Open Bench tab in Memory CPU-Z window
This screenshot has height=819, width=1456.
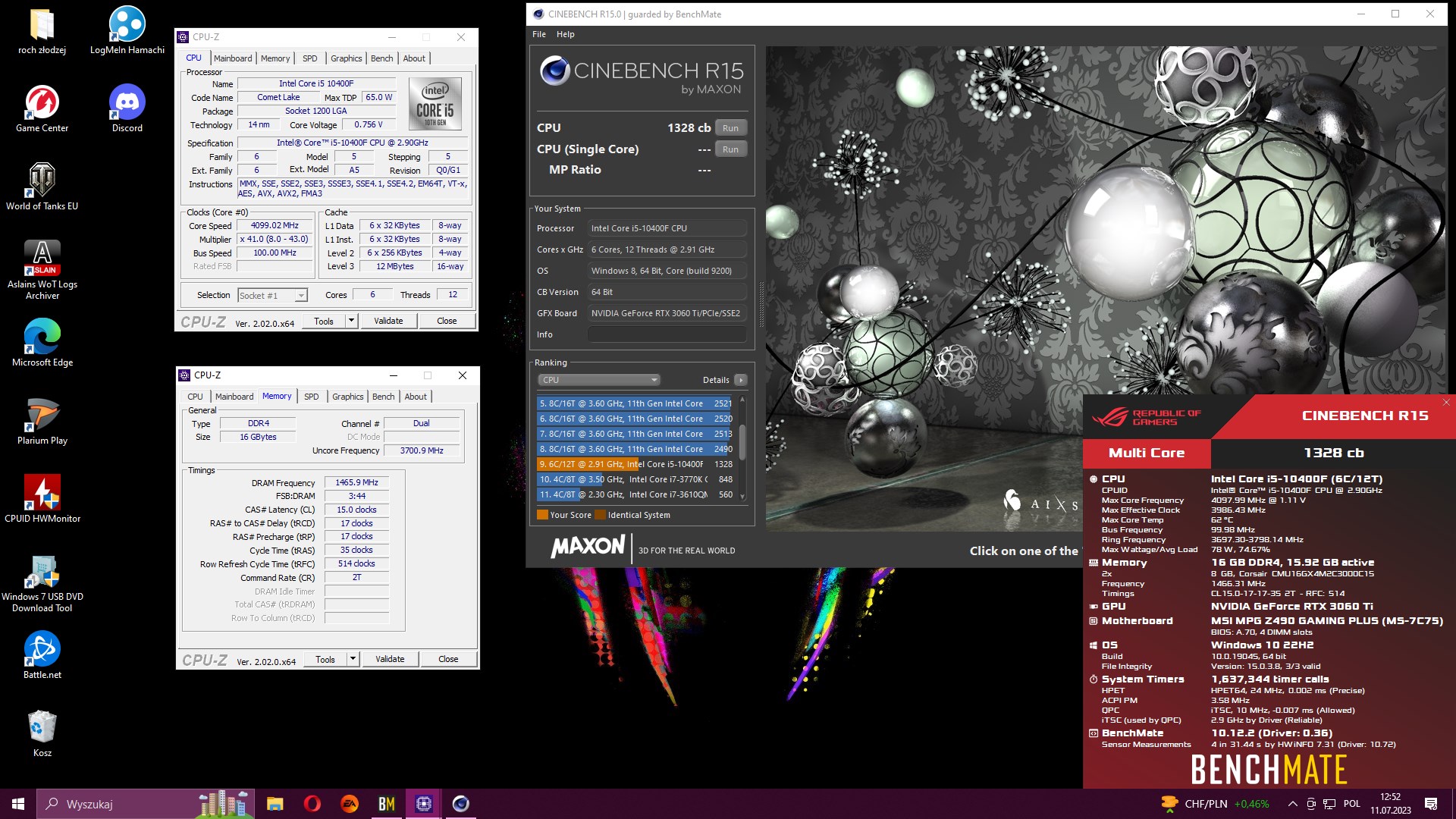click(384, 397)
